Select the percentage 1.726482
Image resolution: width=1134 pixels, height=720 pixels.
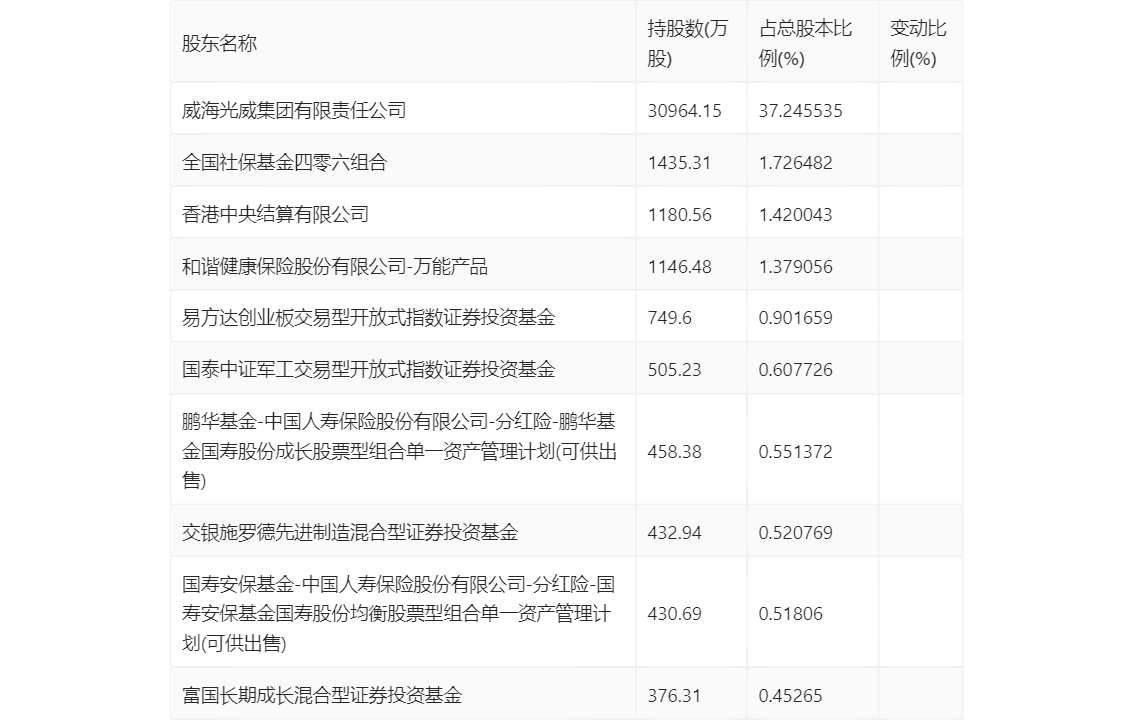796,163
